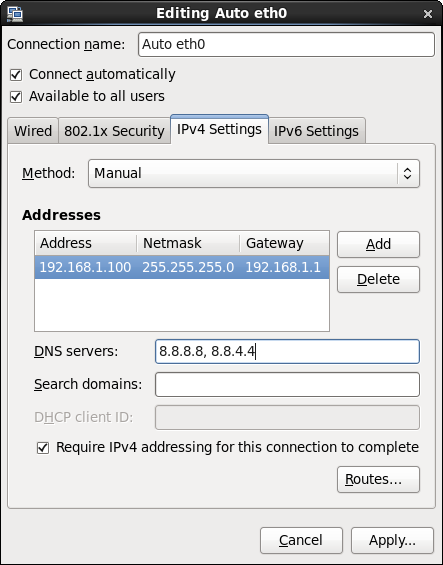Open the Method dropdown set to Manual
The height and width of the screenshot is (565, 443).
pos(254,173)
